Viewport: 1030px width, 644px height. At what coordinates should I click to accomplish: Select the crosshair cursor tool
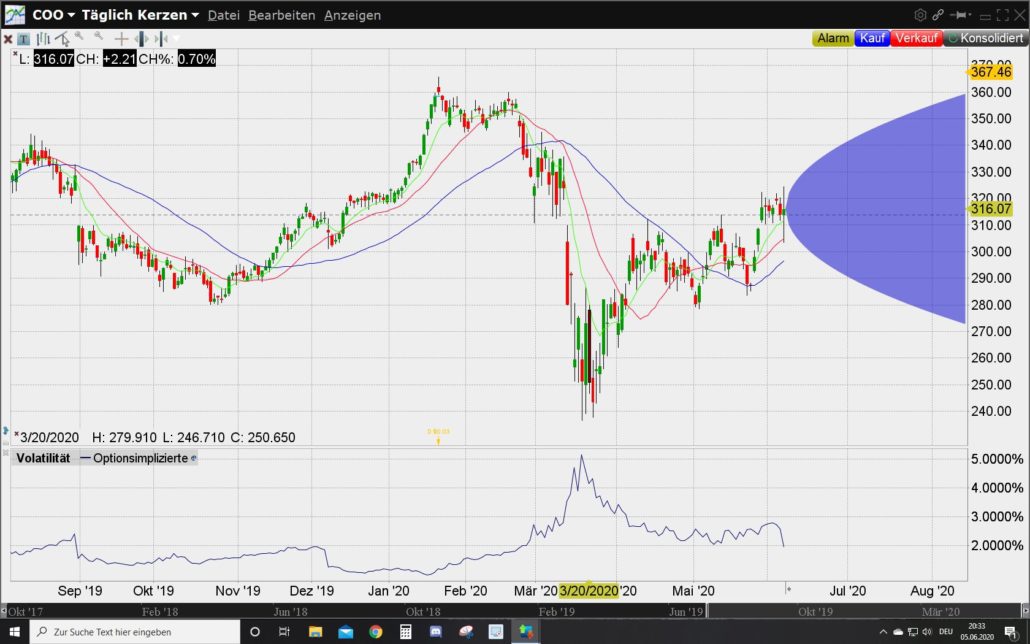click(120, 39)
